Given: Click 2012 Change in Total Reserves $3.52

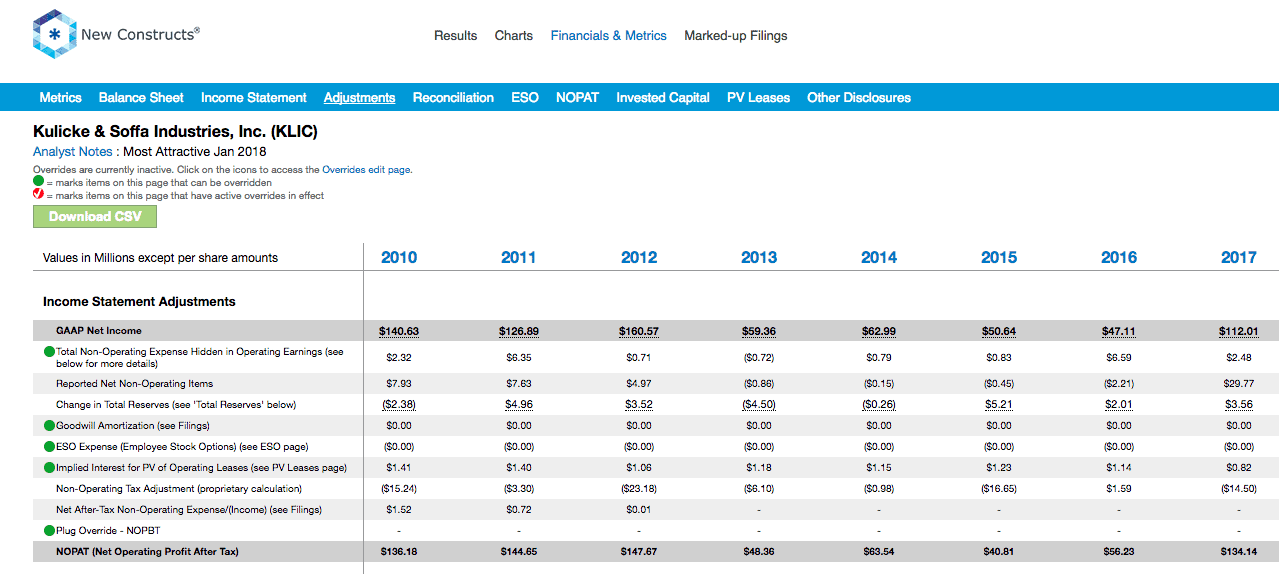Looking at the screenshot, I should click(639, 405).
